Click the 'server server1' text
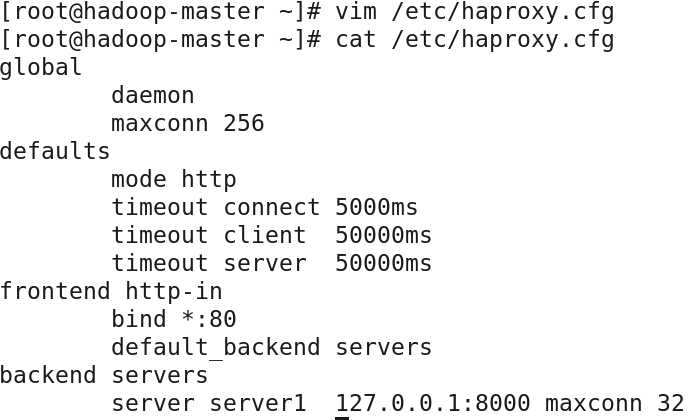The width and height of the screenshot is (689, 420). pyautogui.click(x=208, y=404)
